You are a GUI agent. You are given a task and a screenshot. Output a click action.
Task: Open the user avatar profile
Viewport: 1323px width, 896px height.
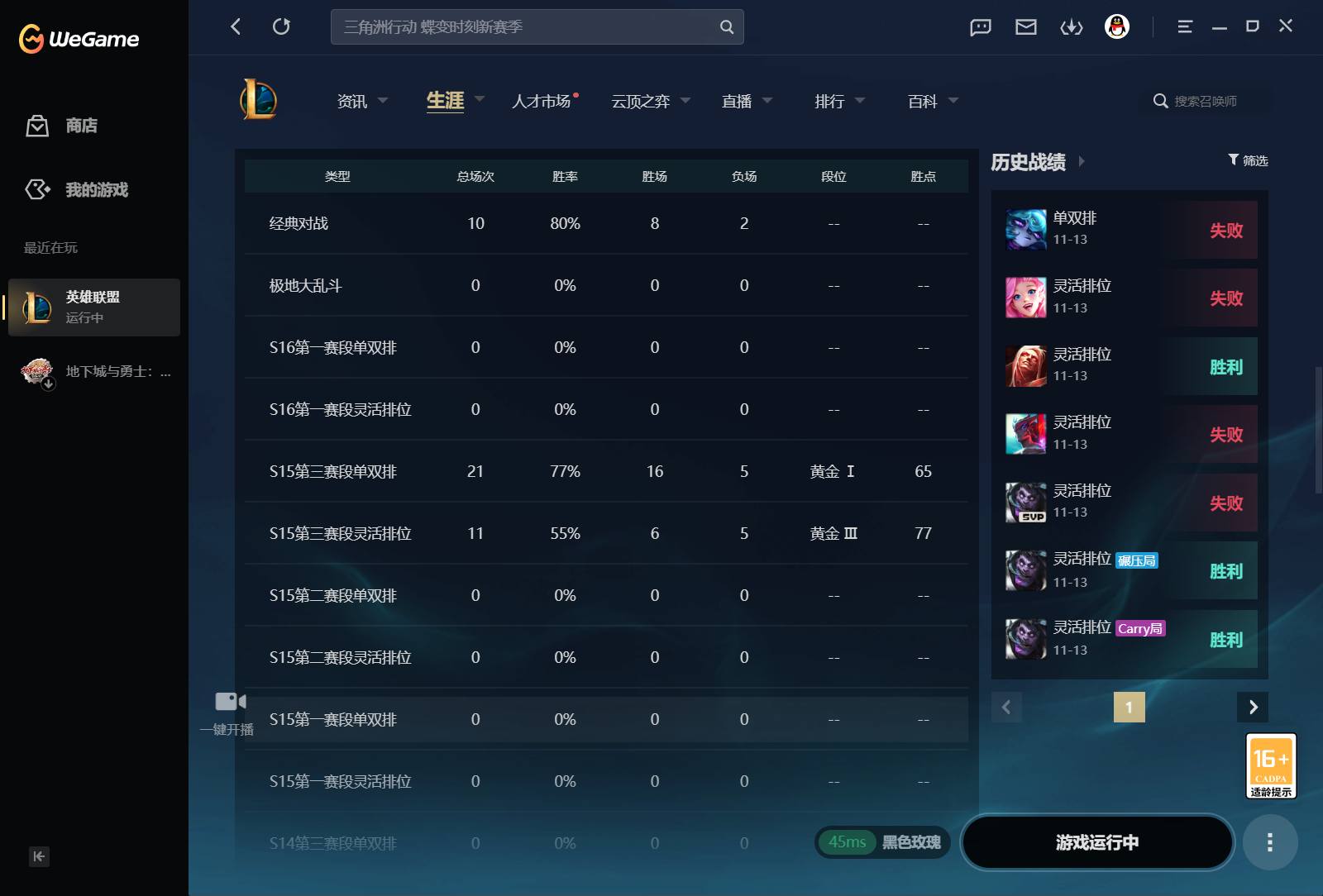[1117, 27]
